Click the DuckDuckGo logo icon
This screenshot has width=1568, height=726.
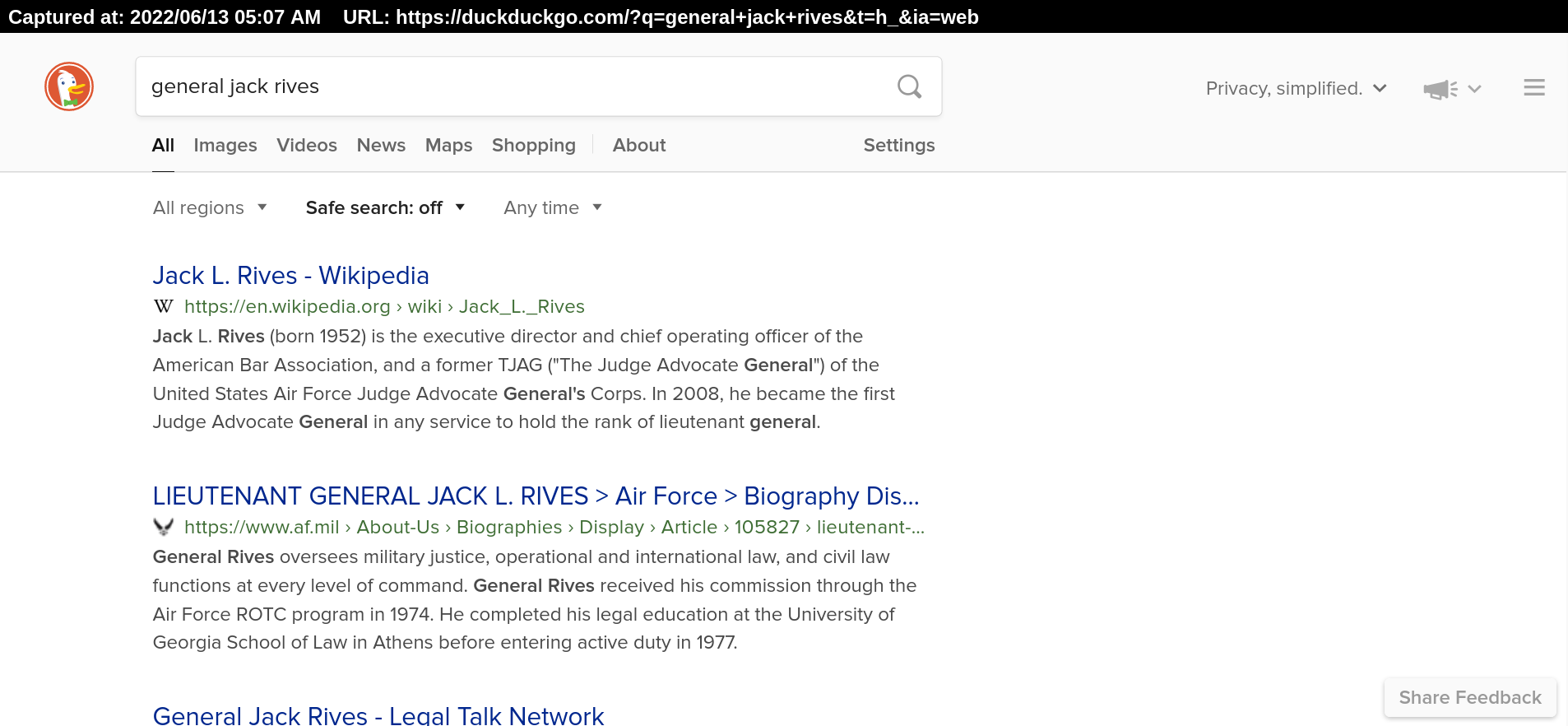pyautogui.click(x=69, y=86)
